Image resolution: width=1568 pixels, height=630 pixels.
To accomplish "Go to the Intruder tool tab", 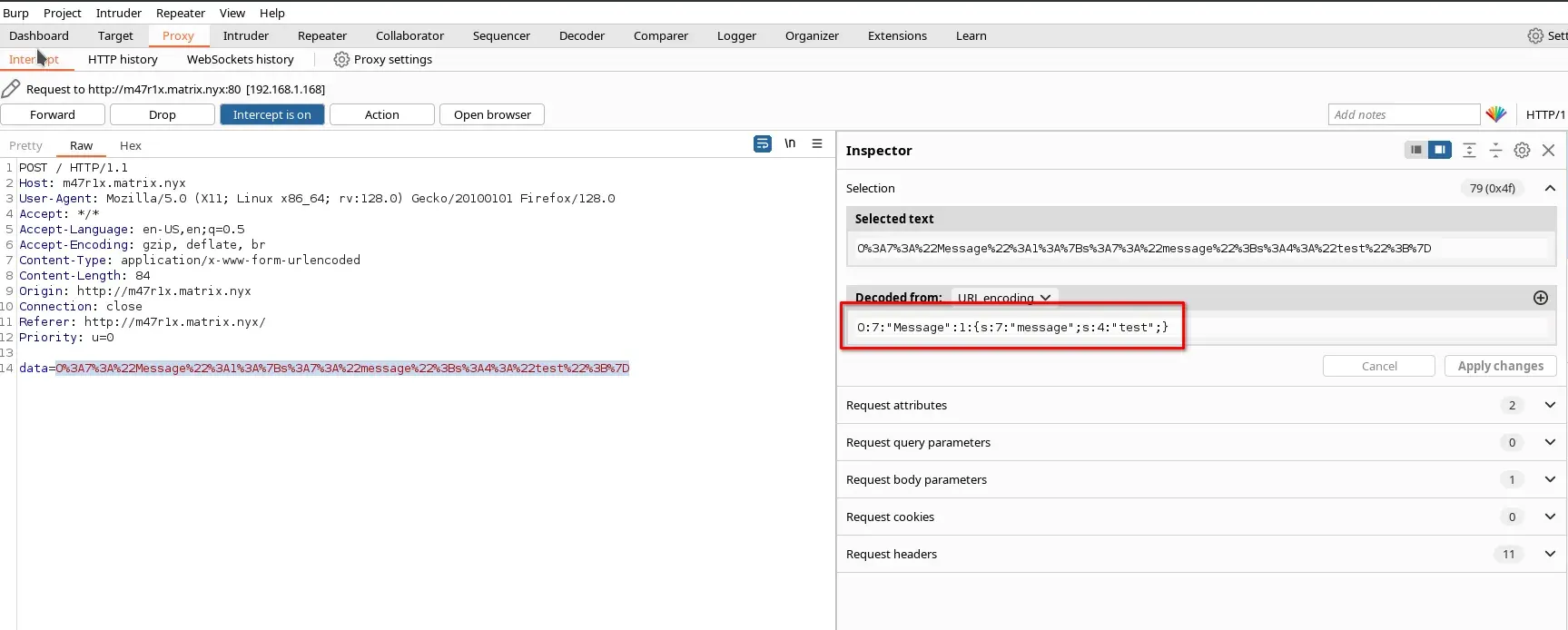I will click(246, 35).
